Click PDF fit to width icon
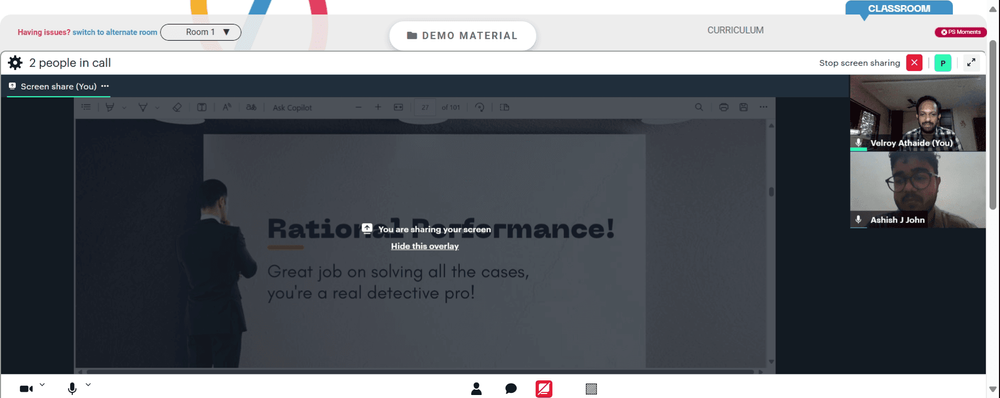1000x398 pixels. [399, 107]
